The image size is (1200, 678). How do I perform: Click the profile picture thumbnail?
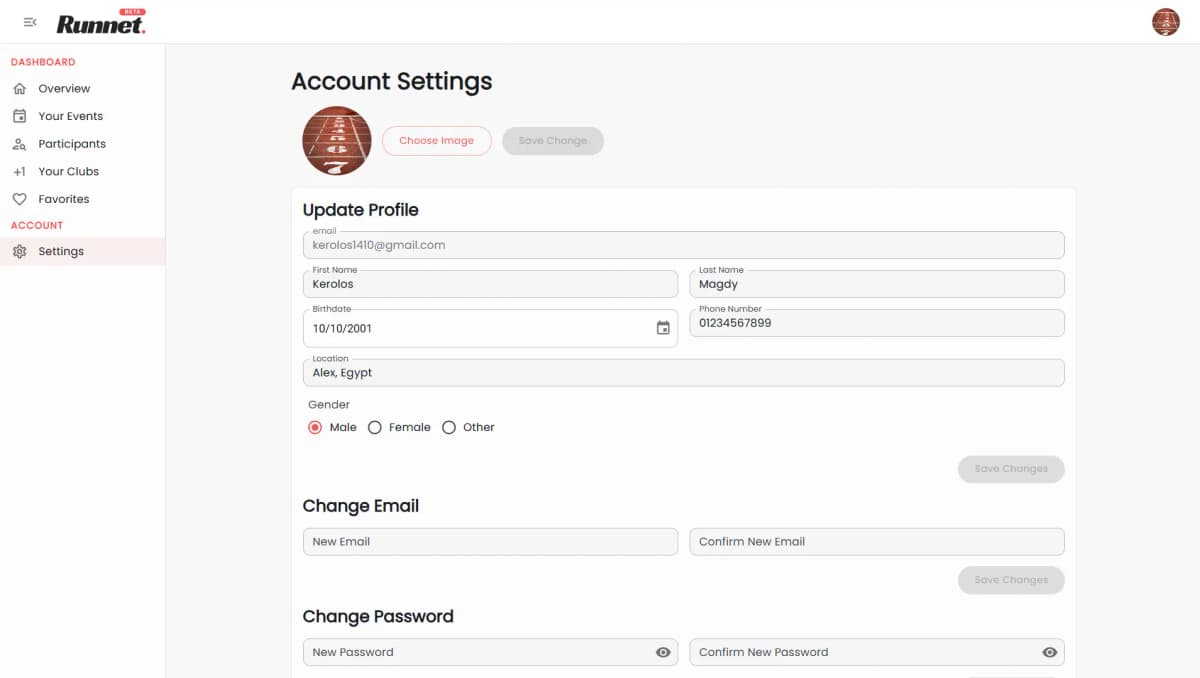click(x=337, y=141)
